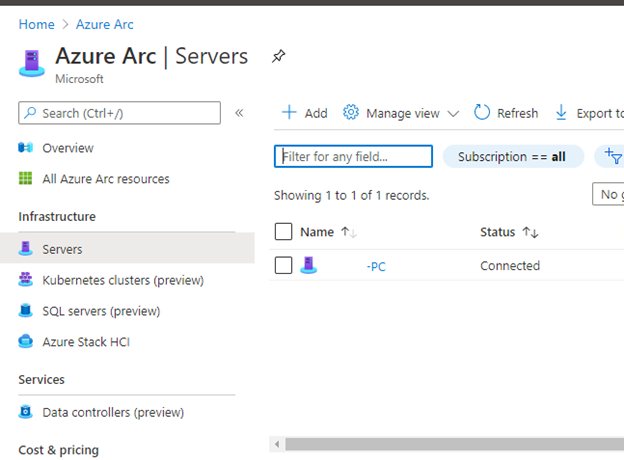Open the Home breadcrumb link

click(36, 24)
